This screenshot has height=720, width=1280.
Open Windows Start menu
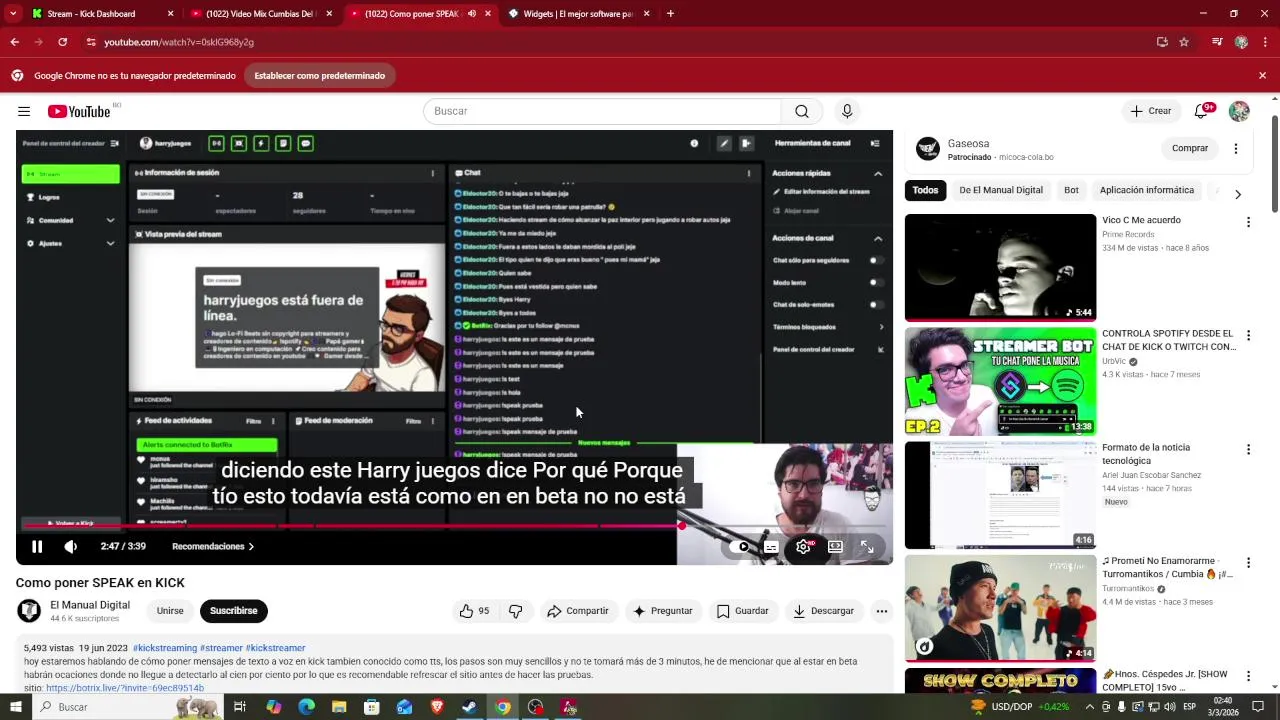tap(15, 707)
